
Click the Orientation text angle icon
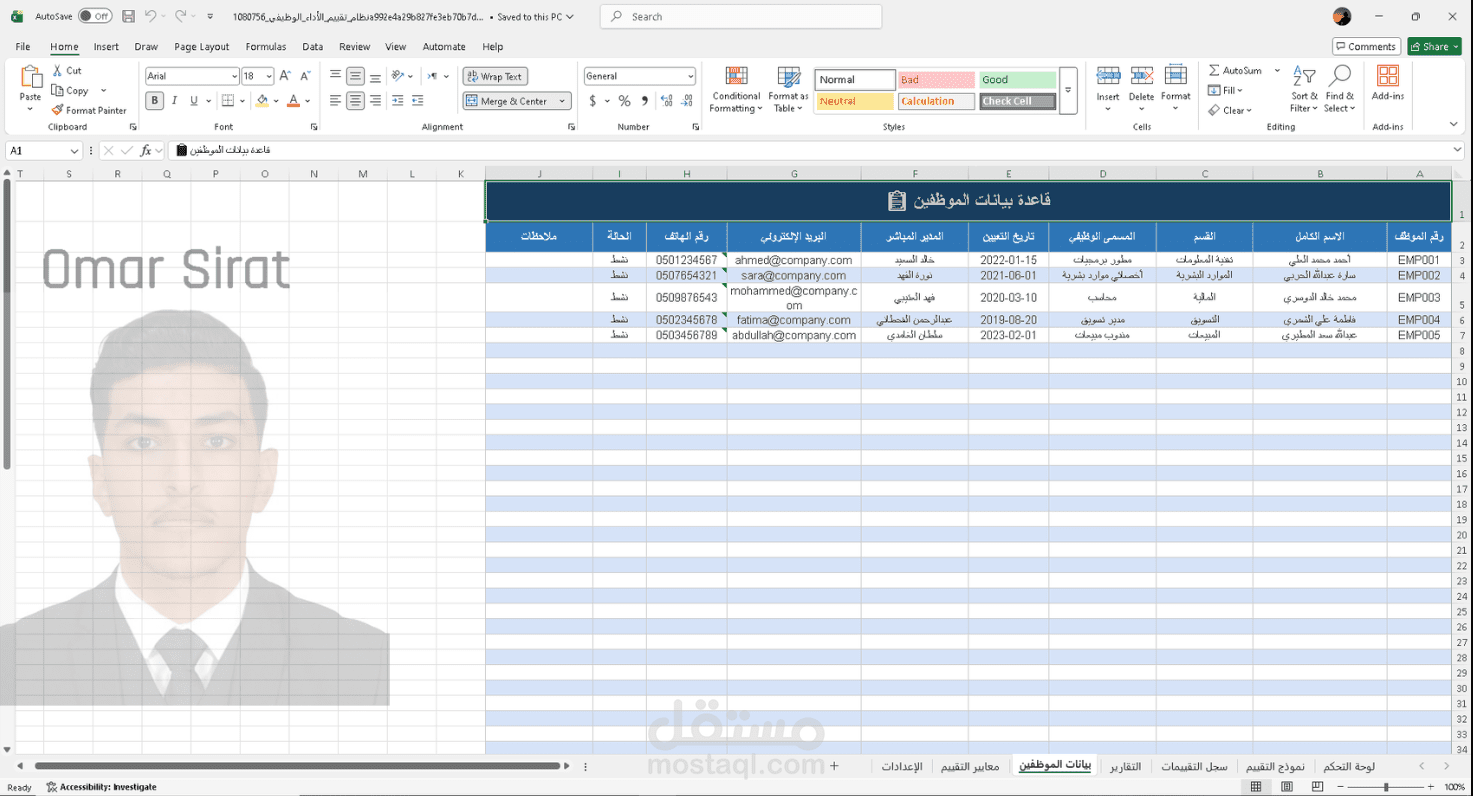[x=398, y=76]
